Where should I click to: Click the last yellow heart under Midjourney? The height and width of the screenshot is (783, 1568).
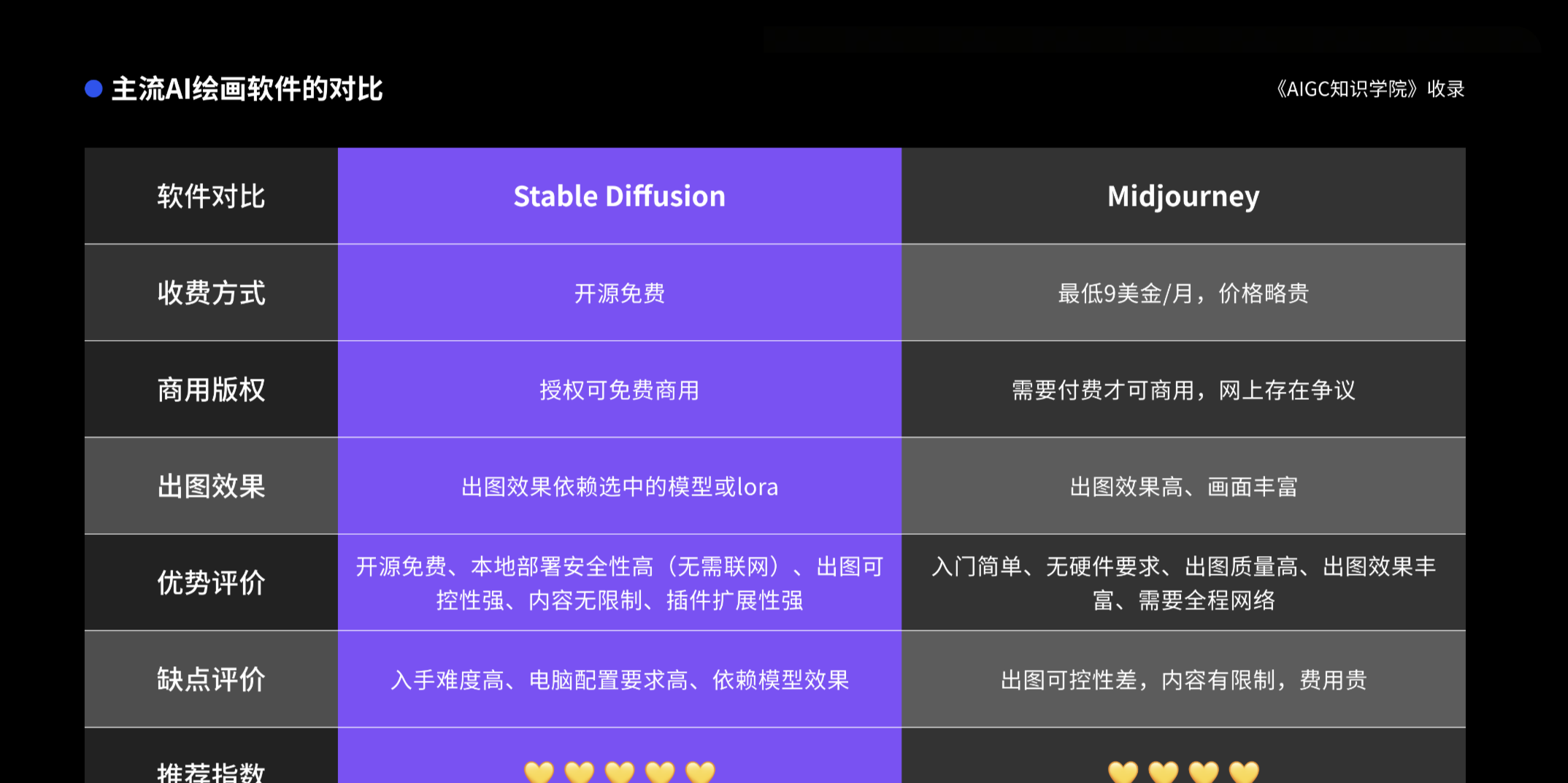1244,771
